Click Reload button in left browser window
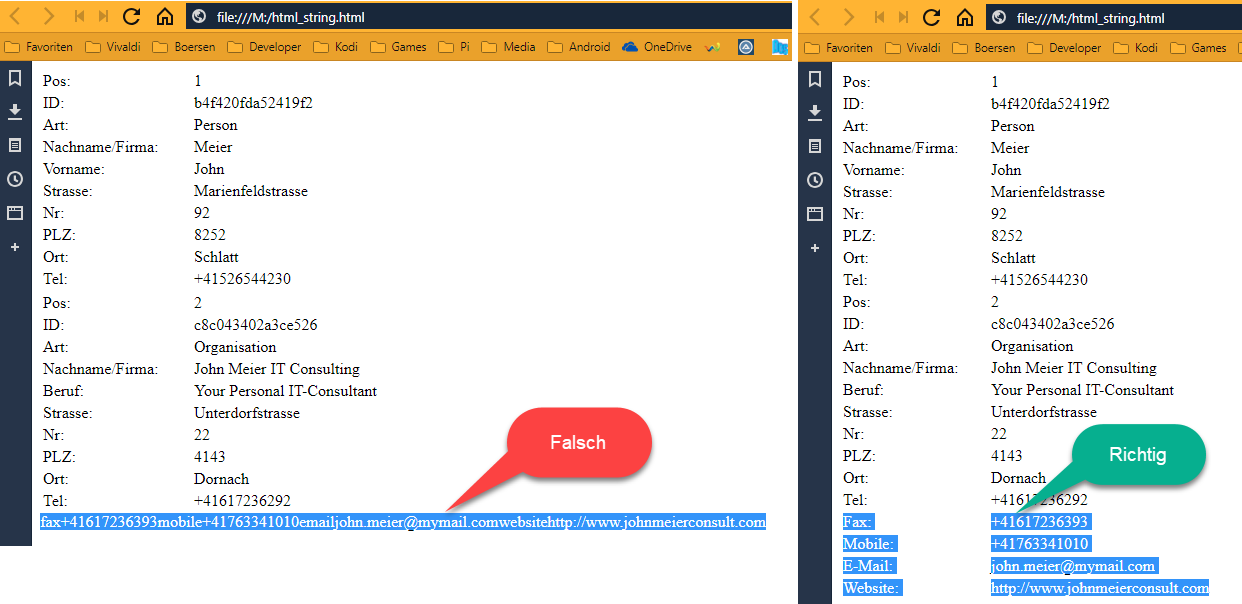Image resolution: width=1242 pixels, height=604 pixels. (131, 17)
